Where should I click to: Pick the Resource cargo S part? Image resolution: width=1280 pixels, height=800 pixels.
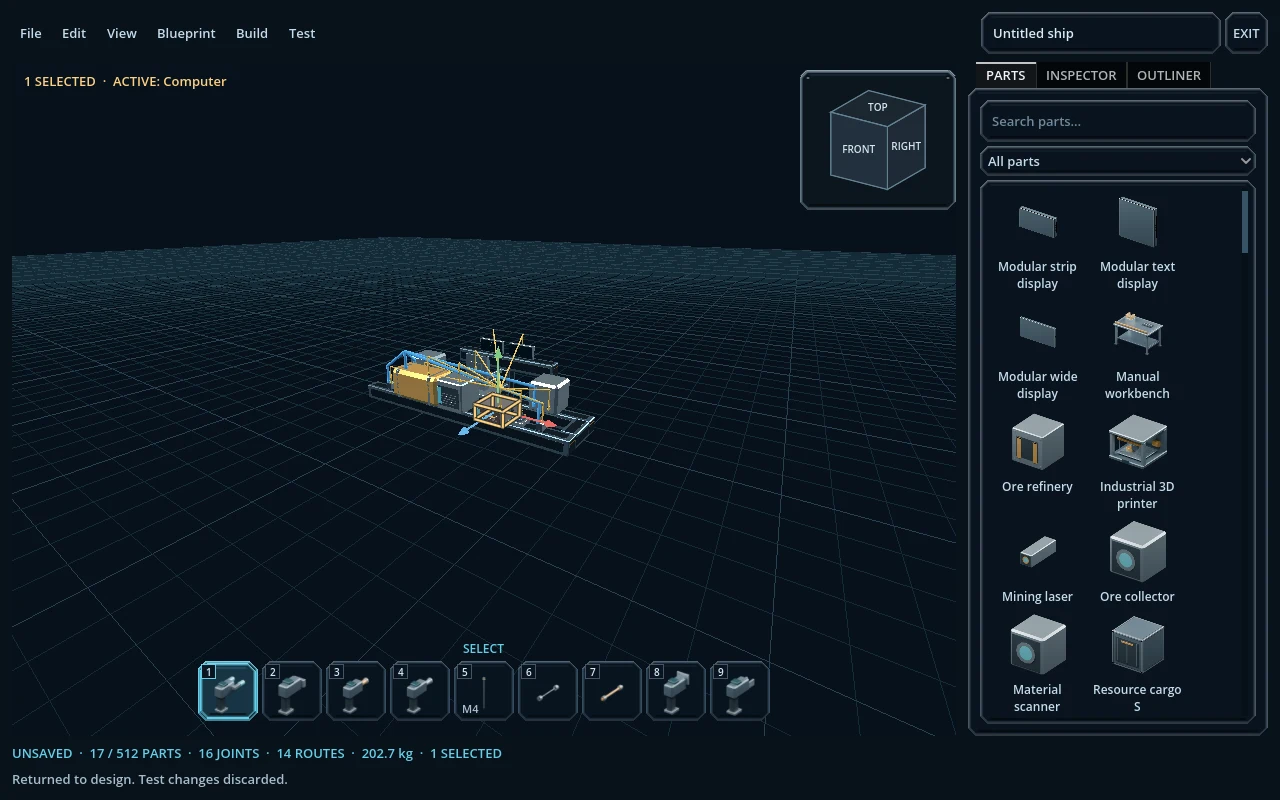point(1137,665)
